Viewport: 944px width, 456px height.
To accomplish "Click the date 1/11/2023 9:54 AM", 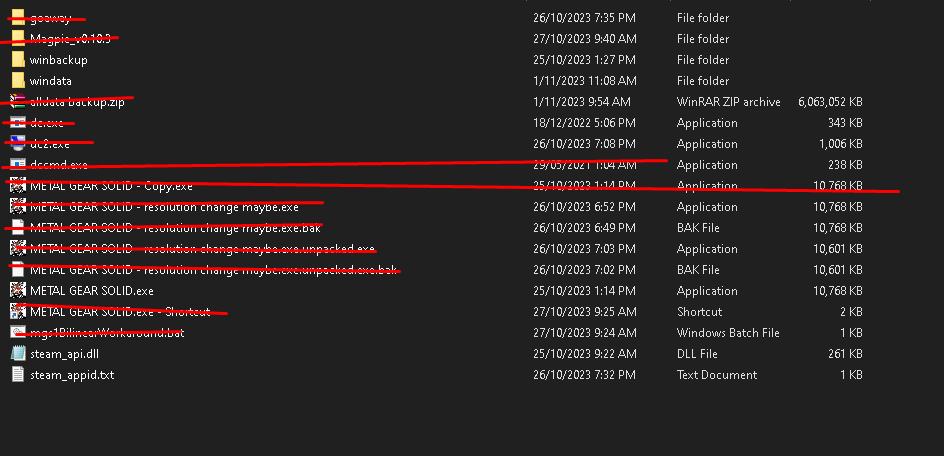I will (x=582, y=102).
